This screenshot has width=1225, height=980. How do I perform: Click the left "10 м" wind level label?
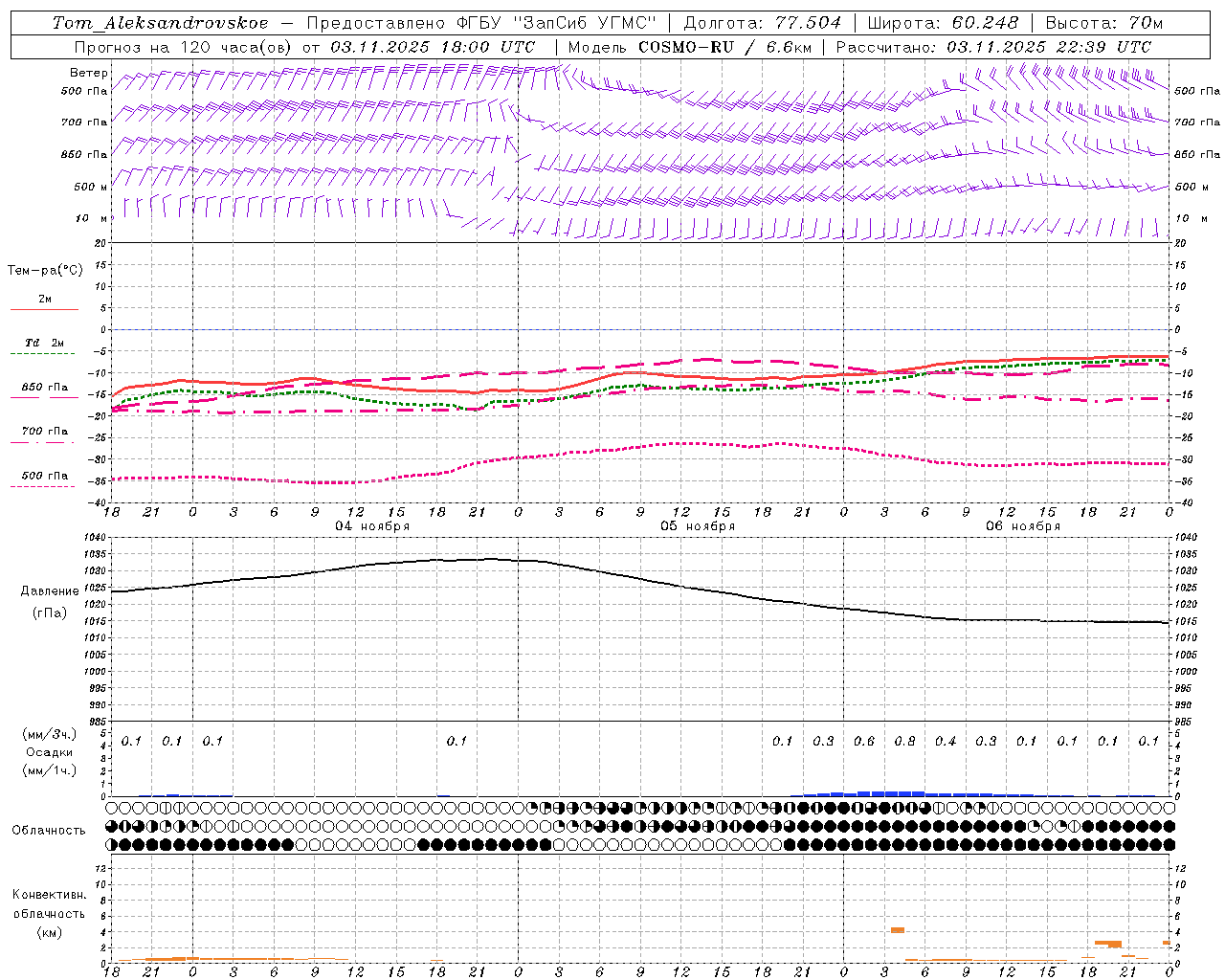point(92,218)
